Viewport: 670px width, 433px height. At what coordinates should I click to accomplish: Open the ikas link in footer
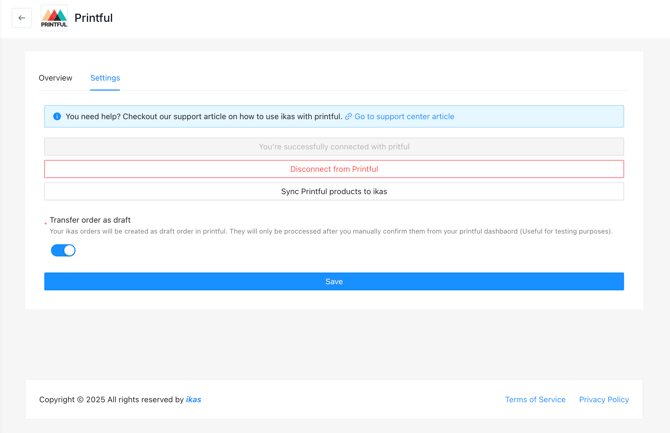(x=194, y=399)
